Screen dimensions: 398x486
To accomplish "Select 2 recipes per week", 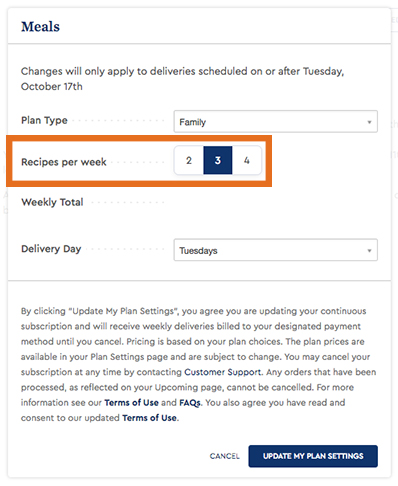I will (189, 160).
